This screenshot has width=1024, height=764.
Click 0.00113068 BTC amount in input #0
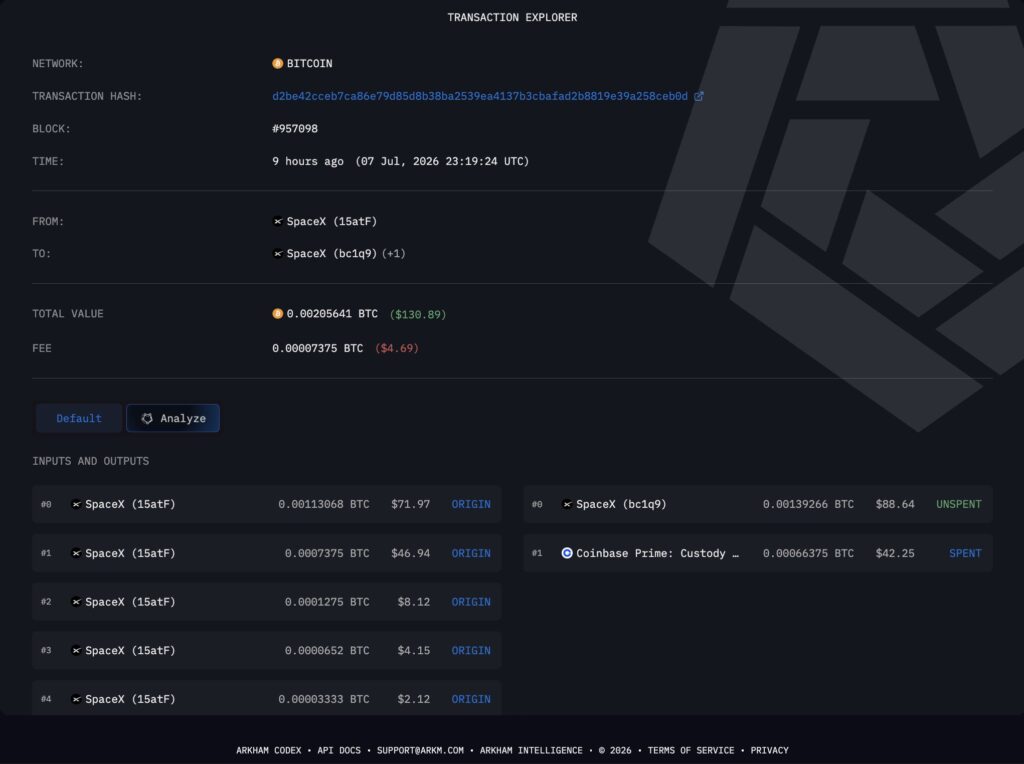click(324, 504)
